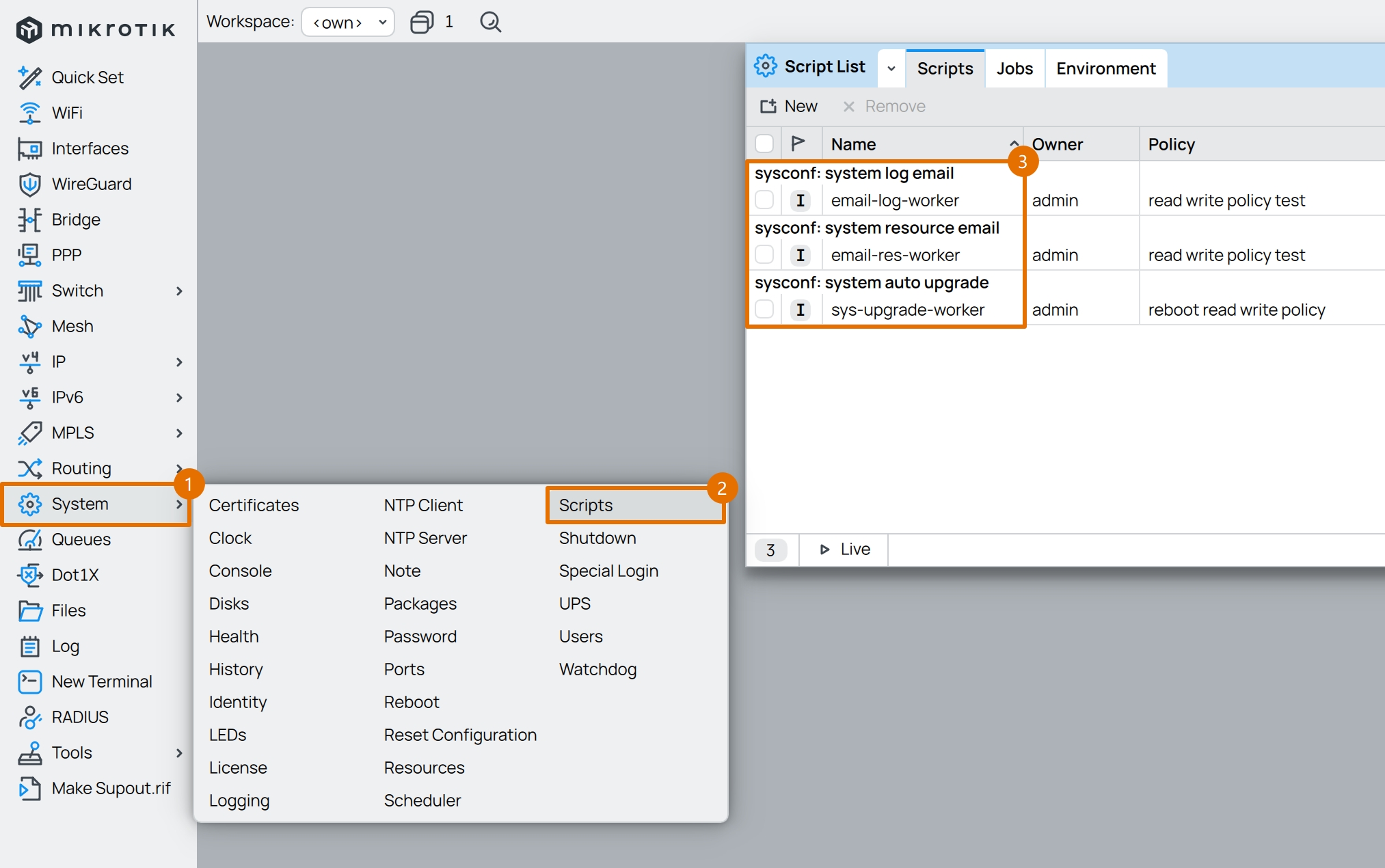Open Quick Set via its wand icon
The width and height of the screenshot is (1385, 868).
click(29, 77)
